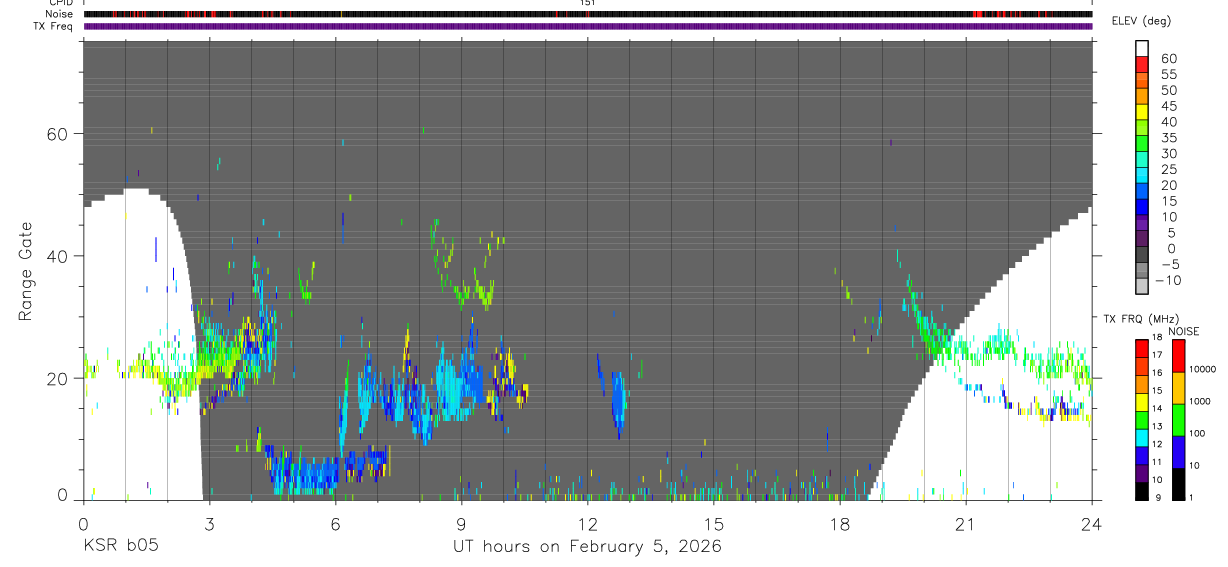The width and height of the screenshot is (1228, 567).
Task: Click the "NOISE" legend title
Action: tap(1183, 331)
